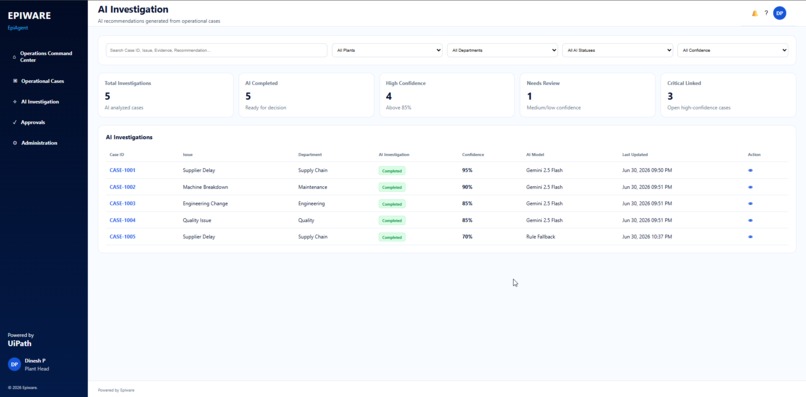Click the Maintenance department cell

click(x=313, y=187)
